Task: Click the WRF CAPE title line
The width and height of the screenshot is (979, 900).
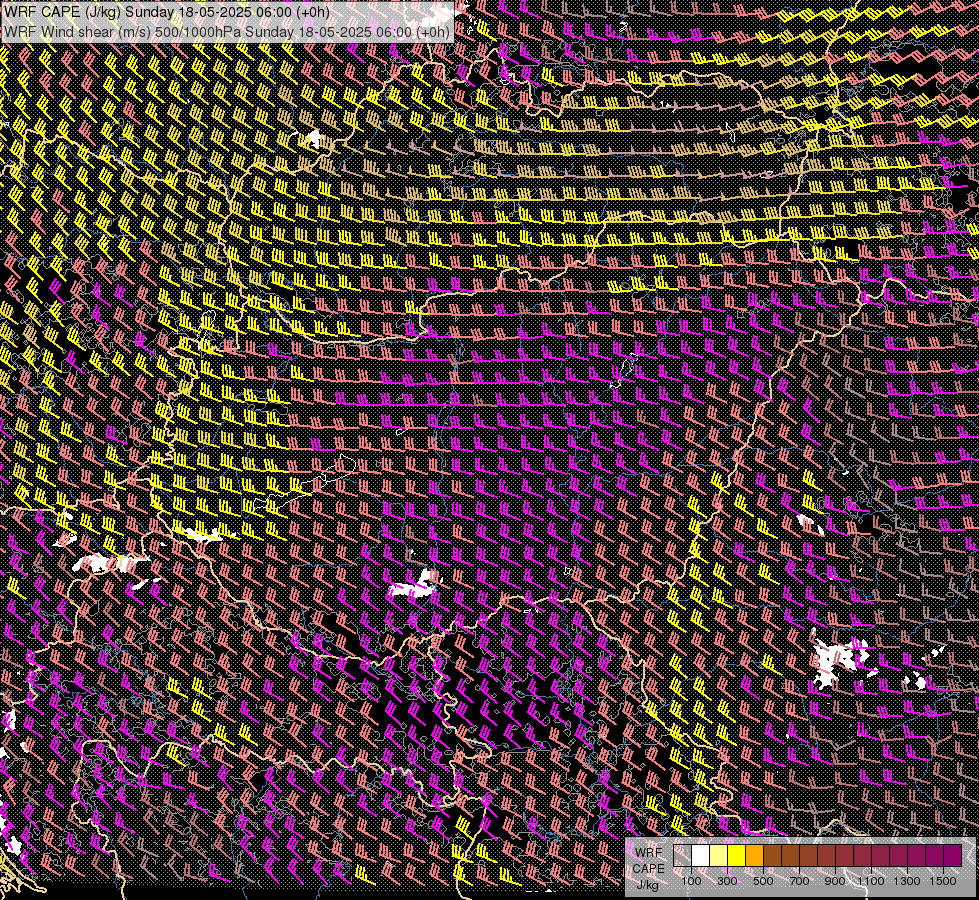Action: click(x=167, y=12)
